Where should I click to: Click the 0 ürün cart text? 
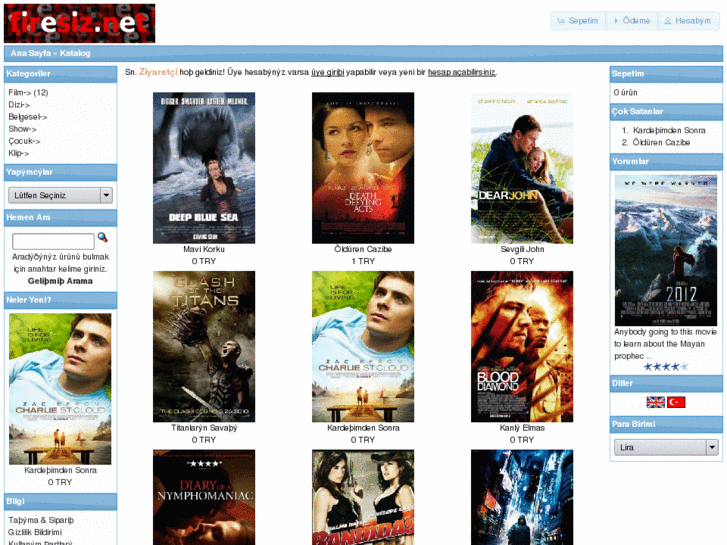tap(625, 93)
